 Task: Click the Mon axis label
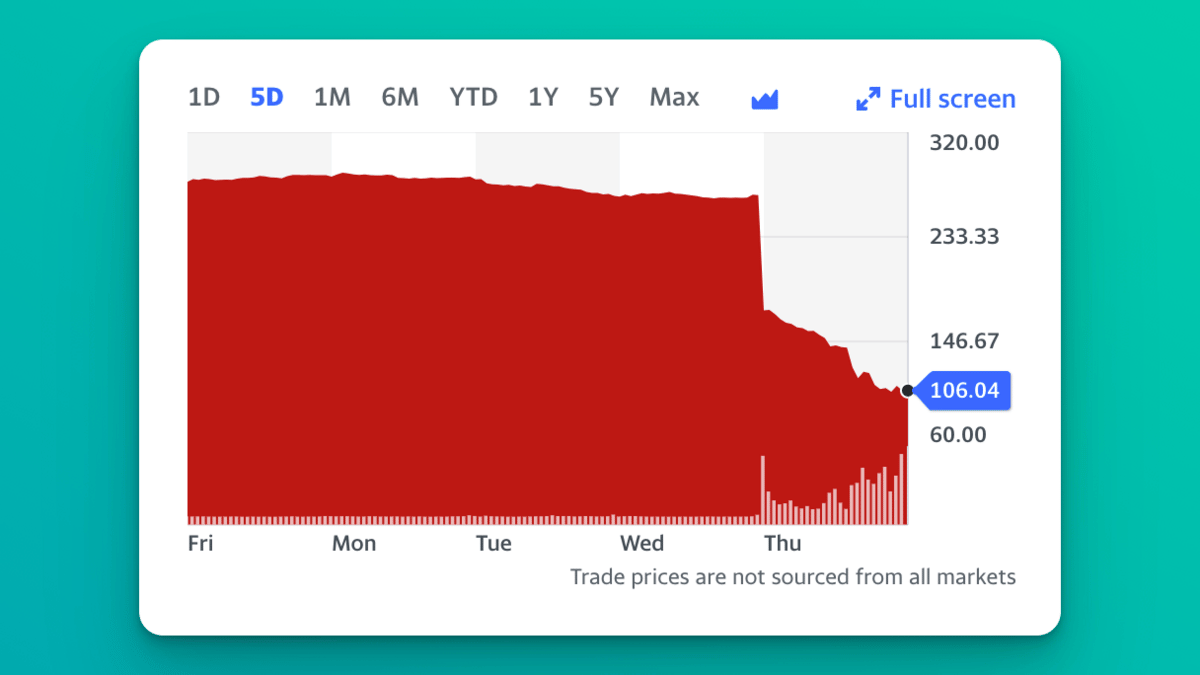coord(354,543)
